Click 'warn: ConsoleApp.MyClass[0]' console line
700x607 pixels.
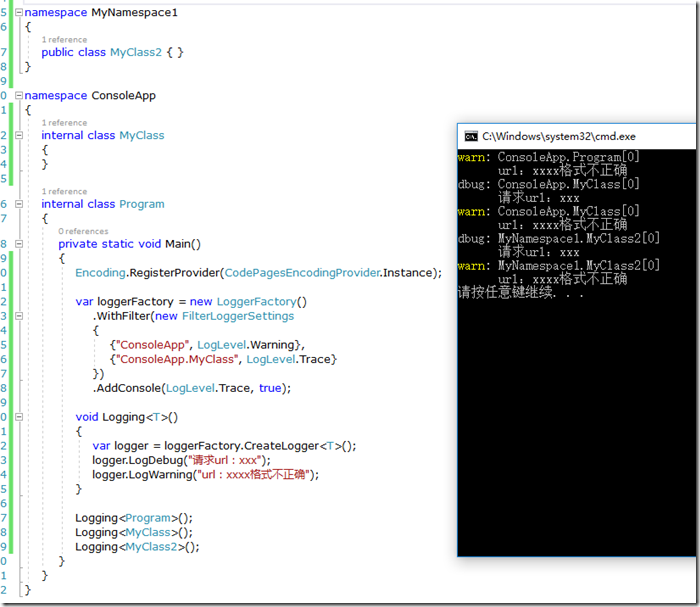click(549, 211)
